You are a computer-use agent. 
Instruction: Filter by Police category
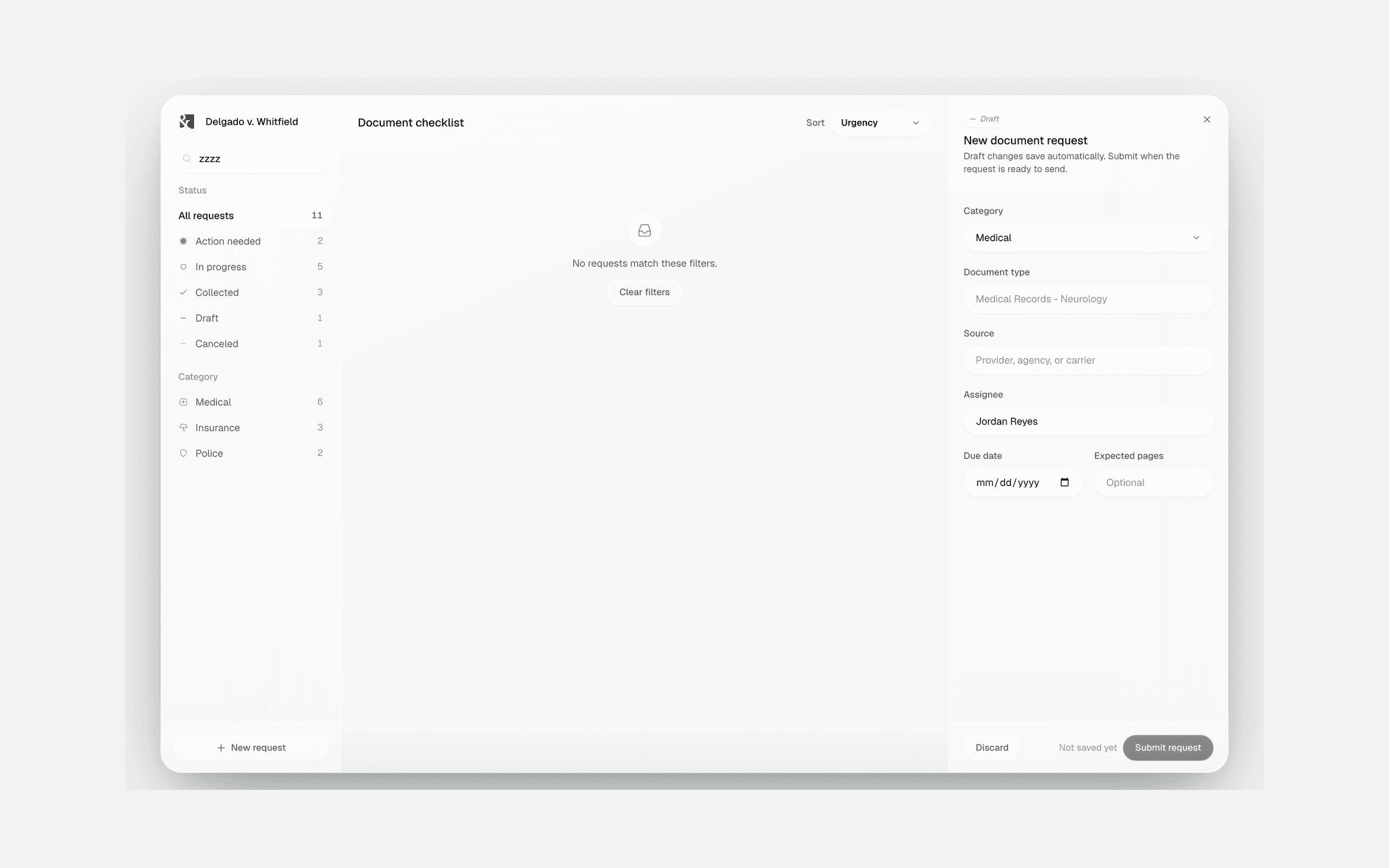(x=251, y=453)
